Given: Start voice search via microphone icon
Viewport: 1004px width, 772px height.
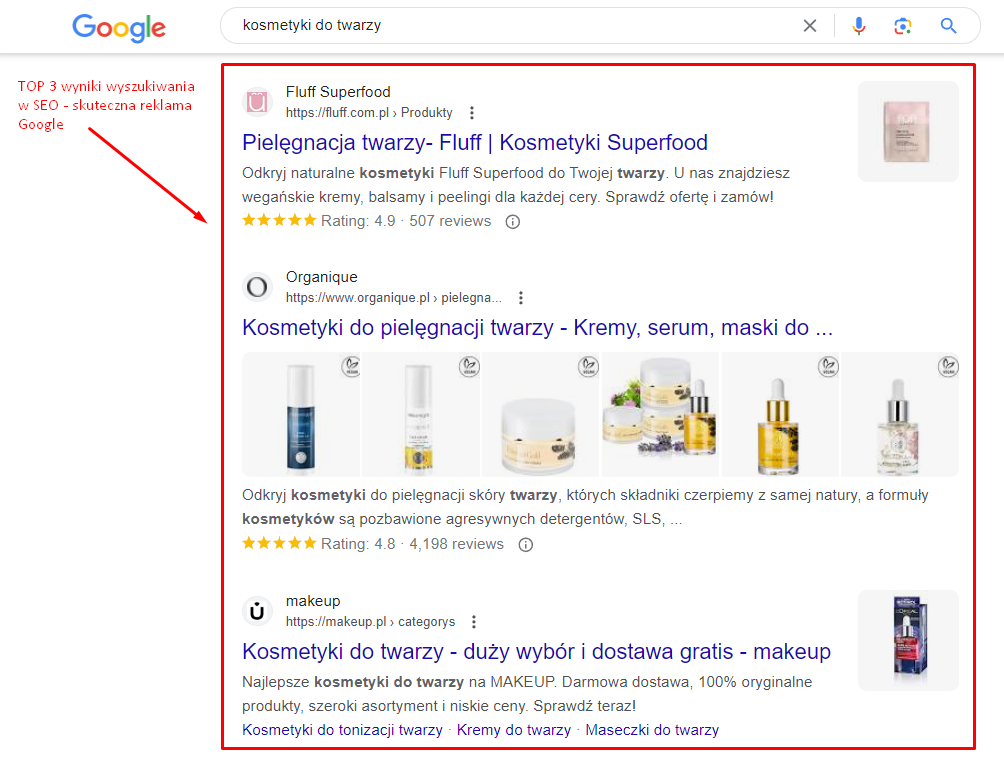Looking at the screenshot, I should pos(859,26).
